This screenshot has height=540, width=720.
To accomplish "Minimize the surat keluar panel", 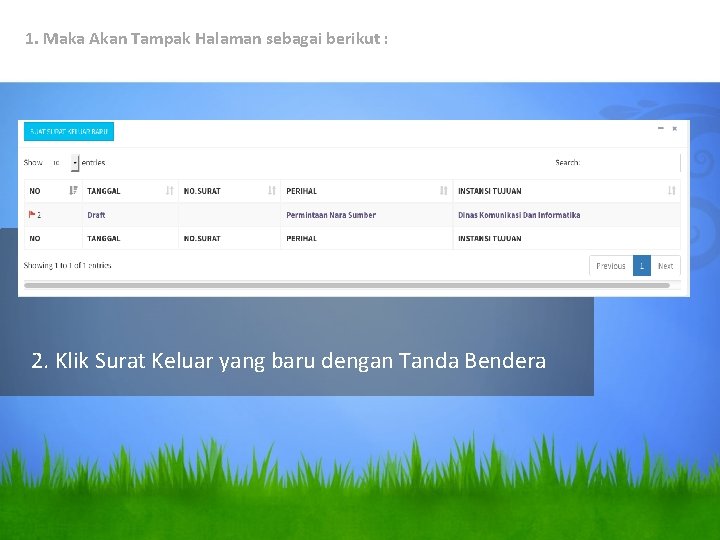I will click(x=661, y=129).
